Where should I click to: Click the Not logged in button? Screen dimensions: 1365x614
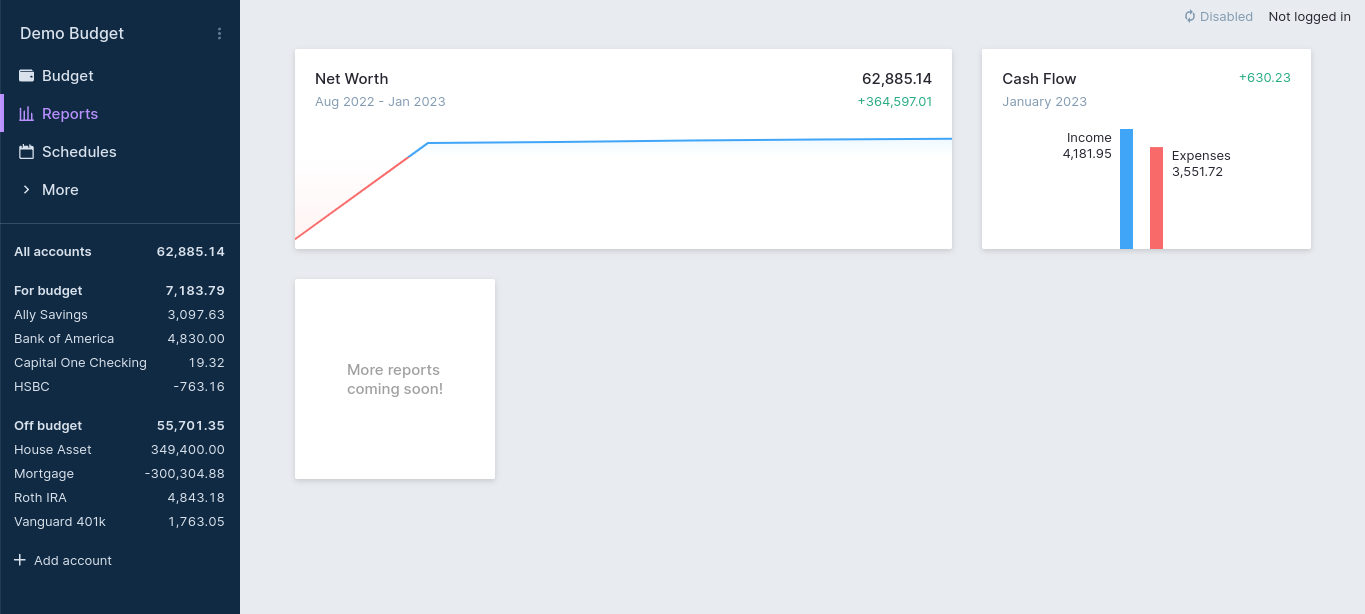click(1309, 16)
